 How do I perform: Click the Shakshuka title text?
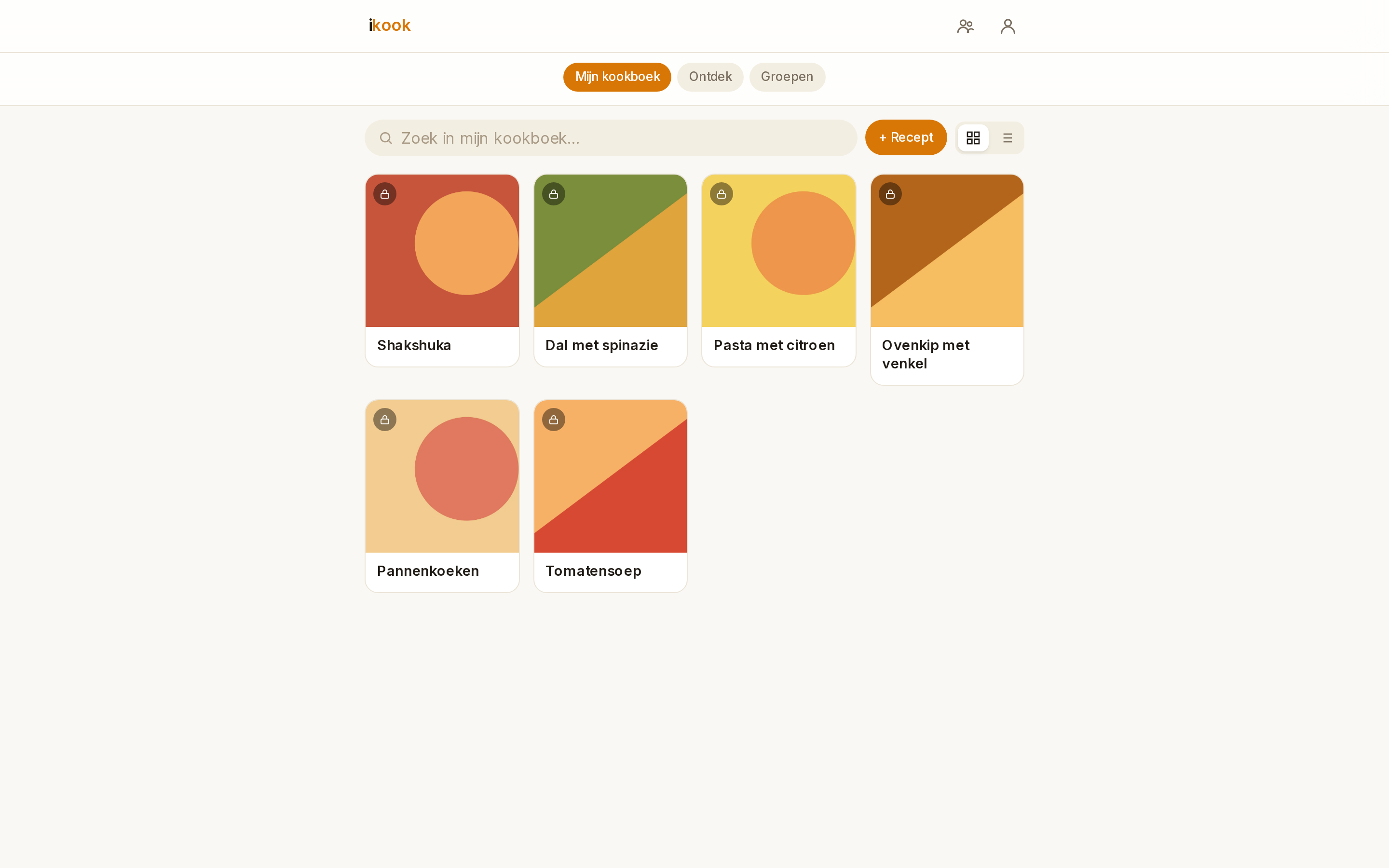click(x=414, y=346)
